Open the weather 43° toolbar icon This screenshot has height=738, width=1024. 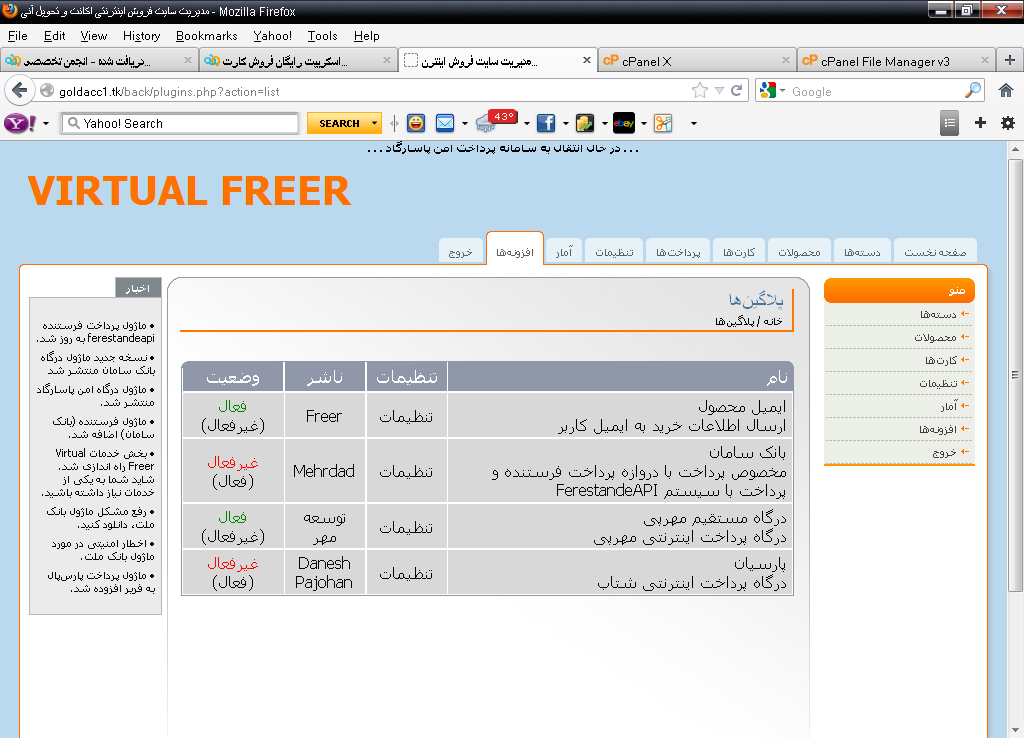point(496,121)
